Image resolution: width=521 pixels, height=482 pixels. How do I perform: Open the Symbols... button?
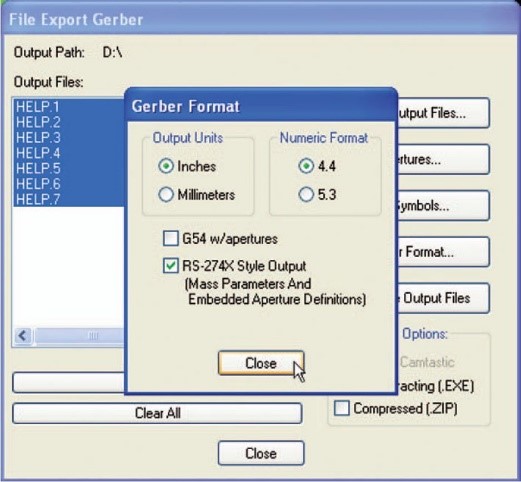(x=443, y=206)
